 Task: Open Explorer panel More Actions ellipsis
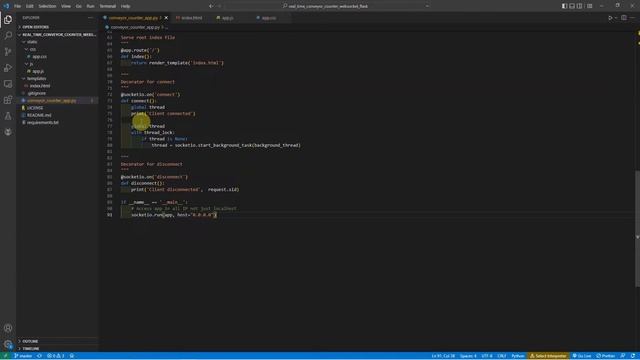point(91,18)
